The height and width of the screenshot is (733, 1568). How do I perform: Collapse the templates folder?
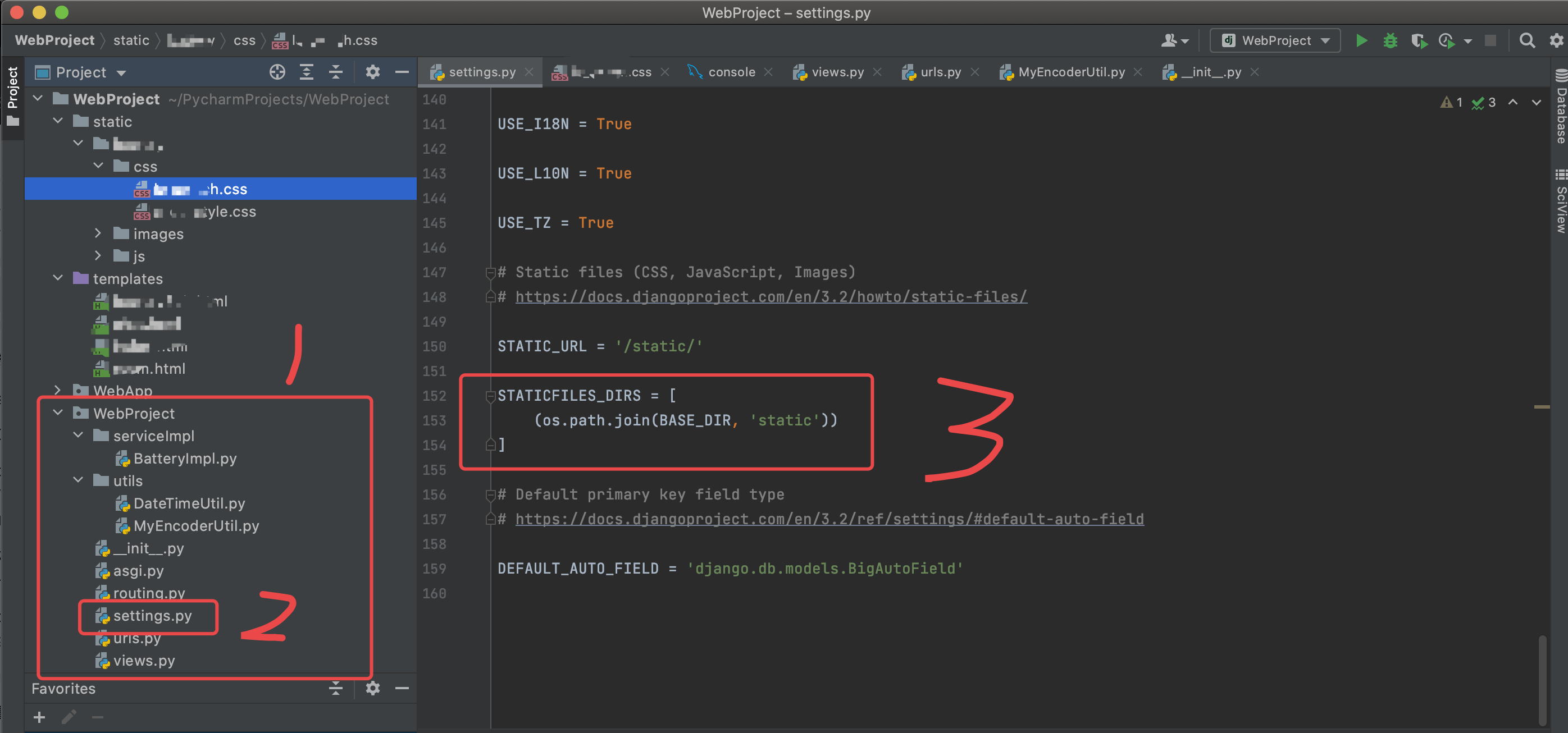click(58, 278)
